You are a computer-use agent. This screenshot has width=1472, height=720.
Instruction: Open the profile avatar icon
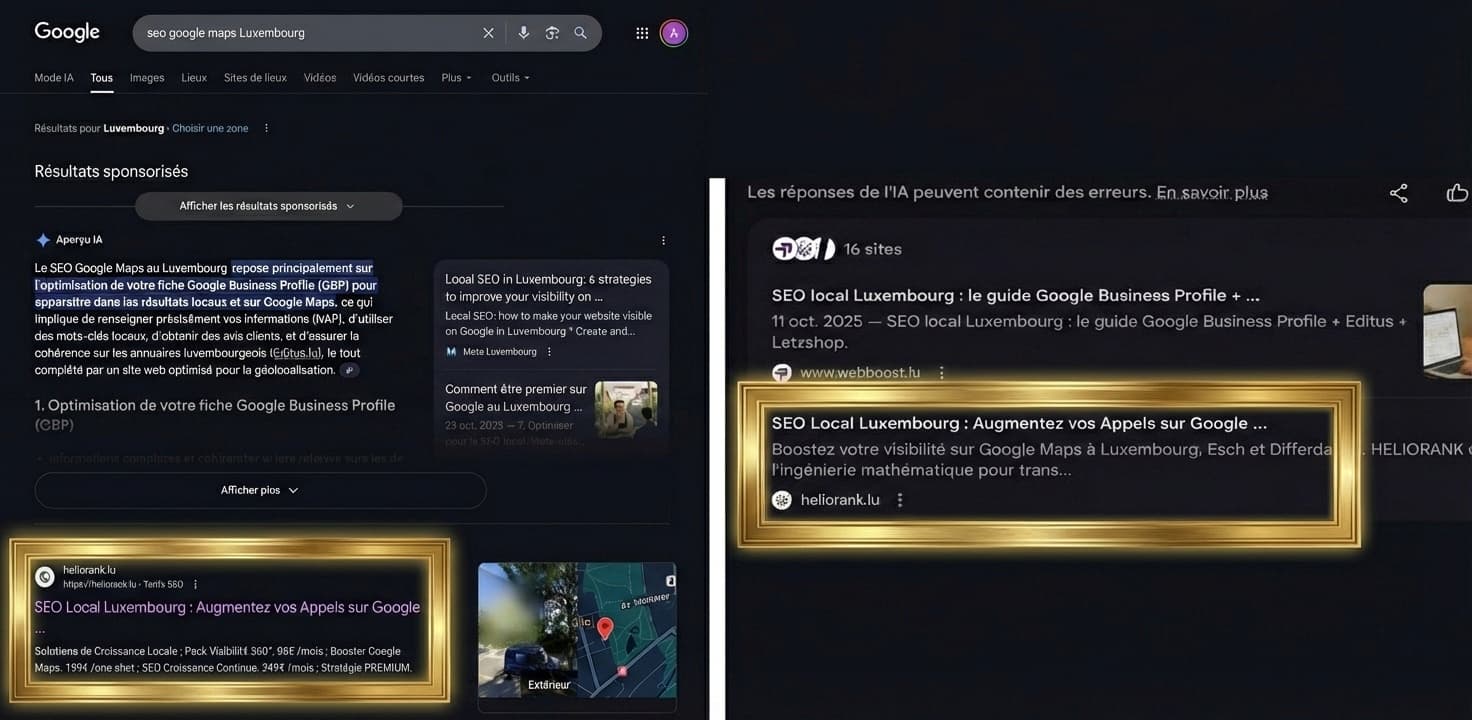click(673, 32)
